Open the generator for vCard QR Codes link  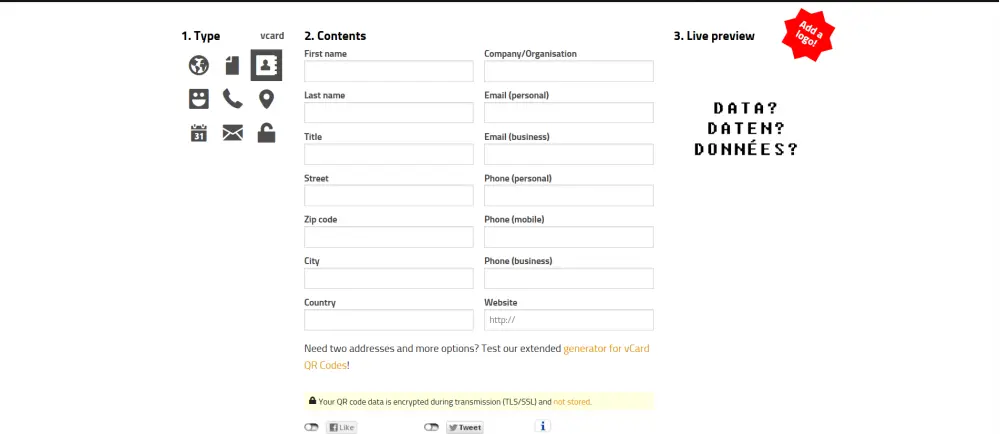click(x=606, y=349)
